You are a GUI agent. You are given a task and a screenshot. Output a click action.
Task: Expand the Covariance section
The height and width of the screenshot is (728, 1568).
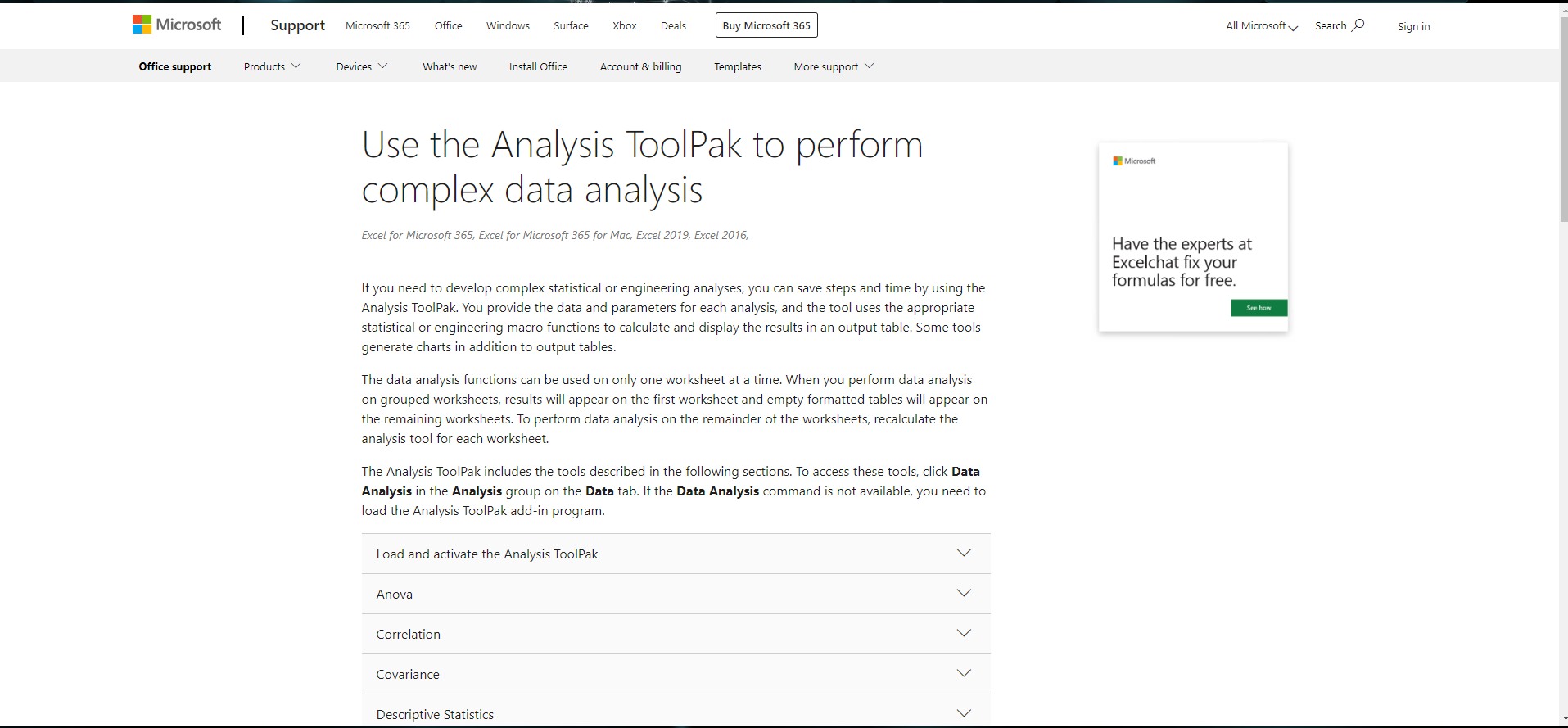tap(676, 674)
